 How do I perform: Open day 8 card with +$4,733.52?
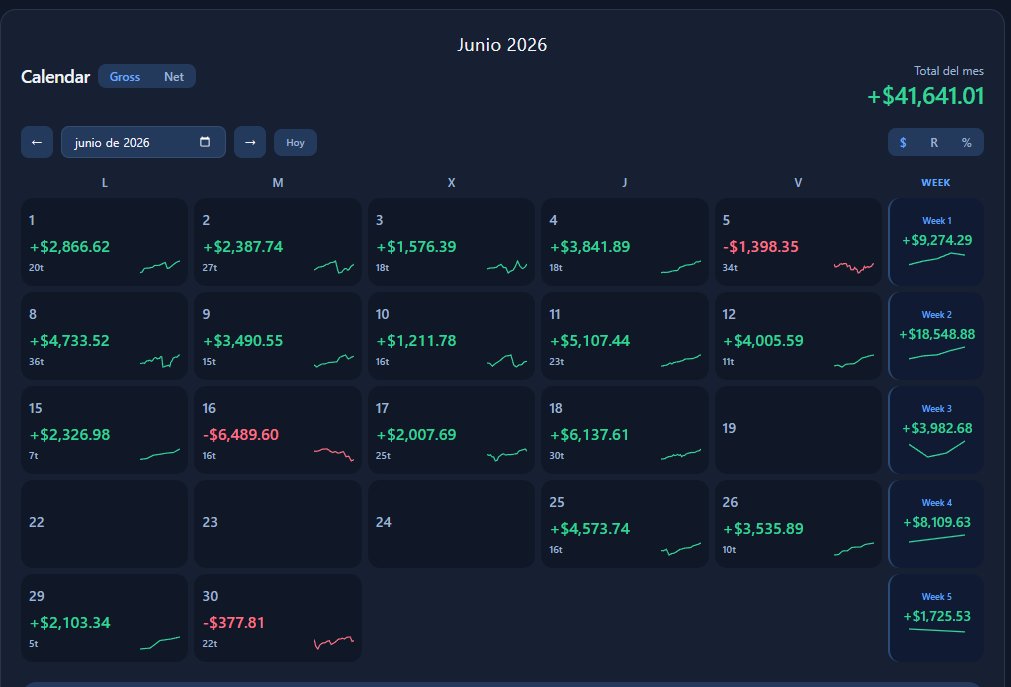click(104, 336)
